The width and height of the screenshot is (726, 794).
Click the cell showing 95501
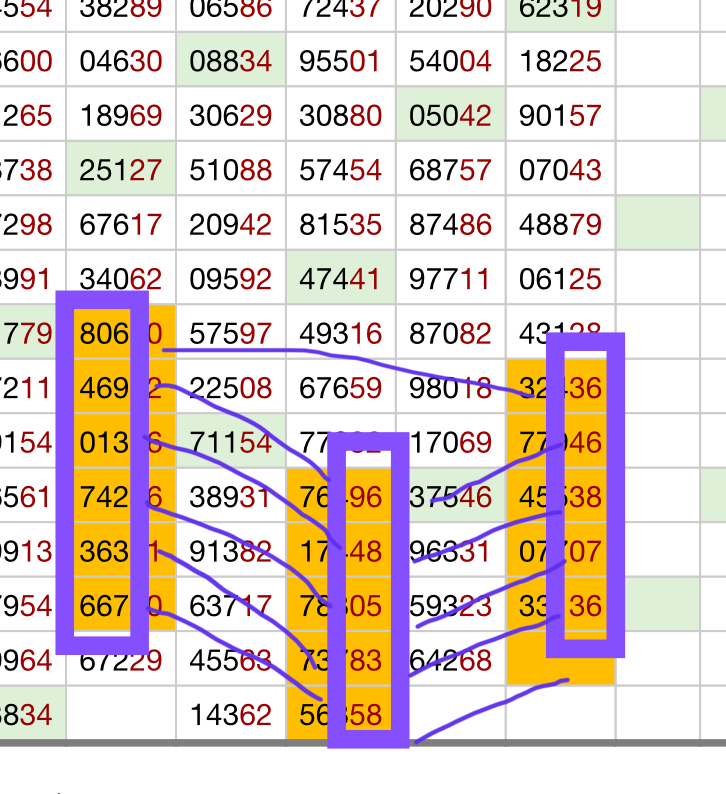(x=341, y=62)
